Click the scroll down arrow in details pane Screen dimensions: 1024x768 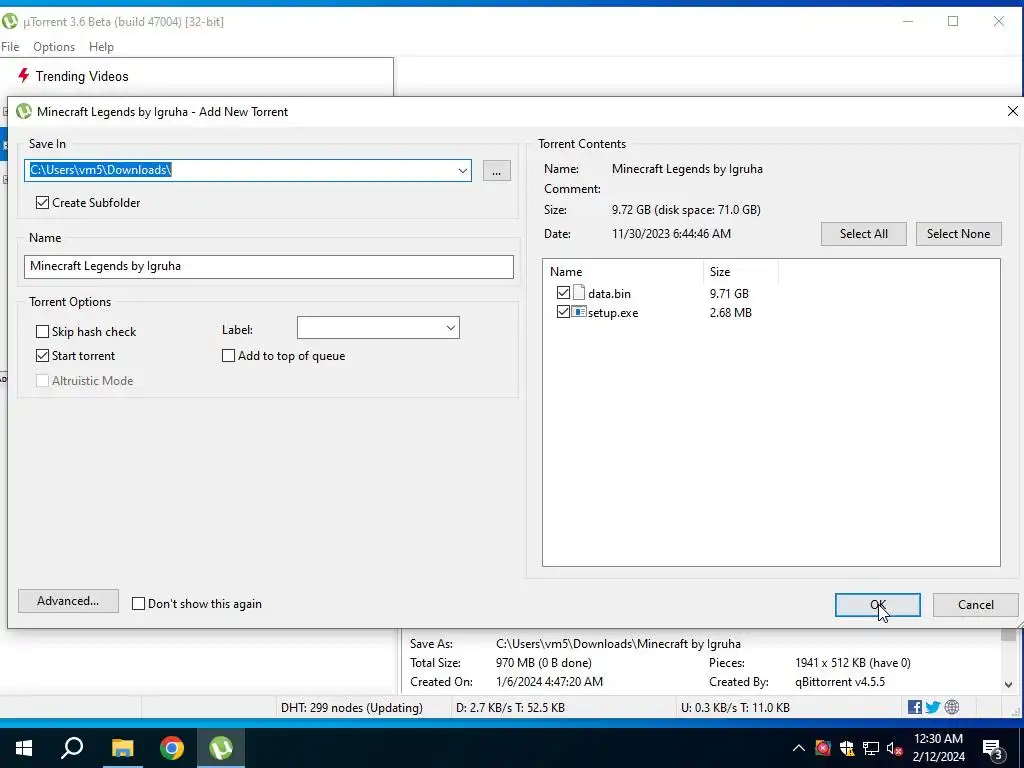click(1008, 684)
